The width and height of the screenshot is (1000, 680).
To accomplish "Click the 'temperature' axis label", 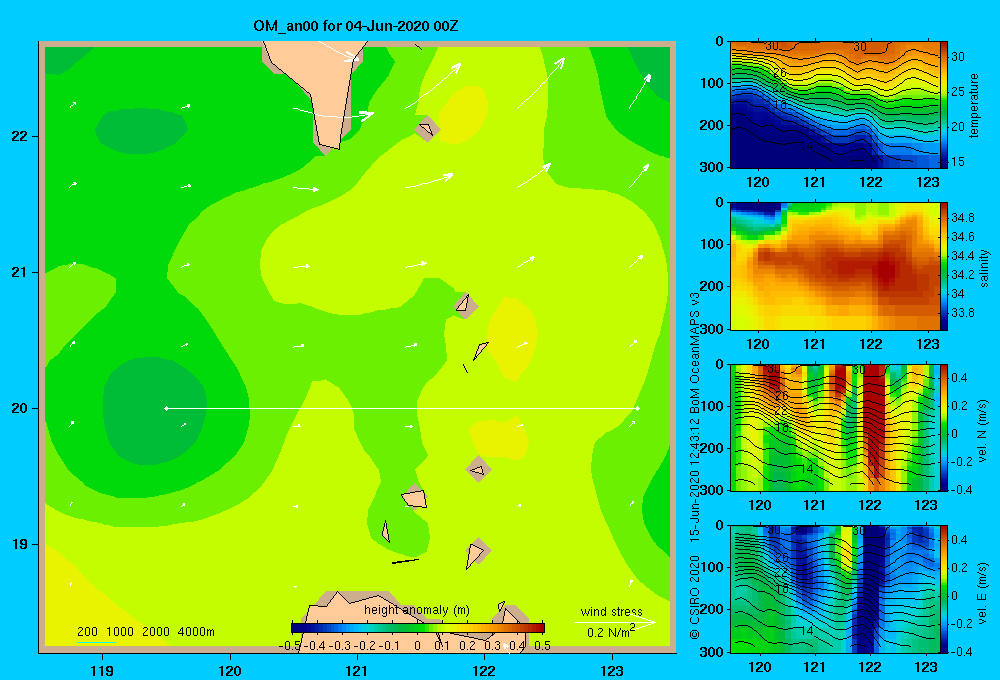I will click(974, 105).
